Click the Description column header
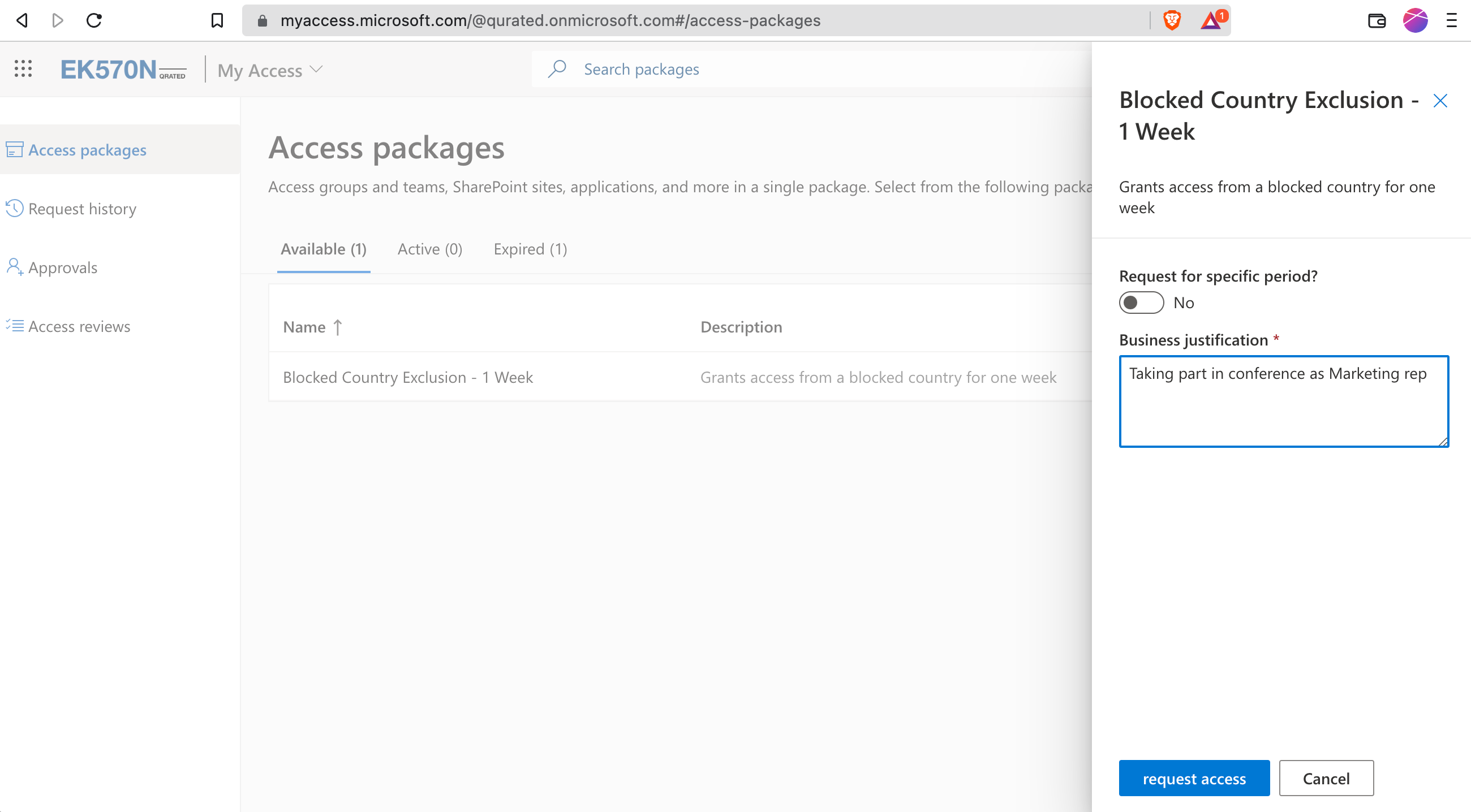This screenshot has height=812, width=1471. coord(741,327)
